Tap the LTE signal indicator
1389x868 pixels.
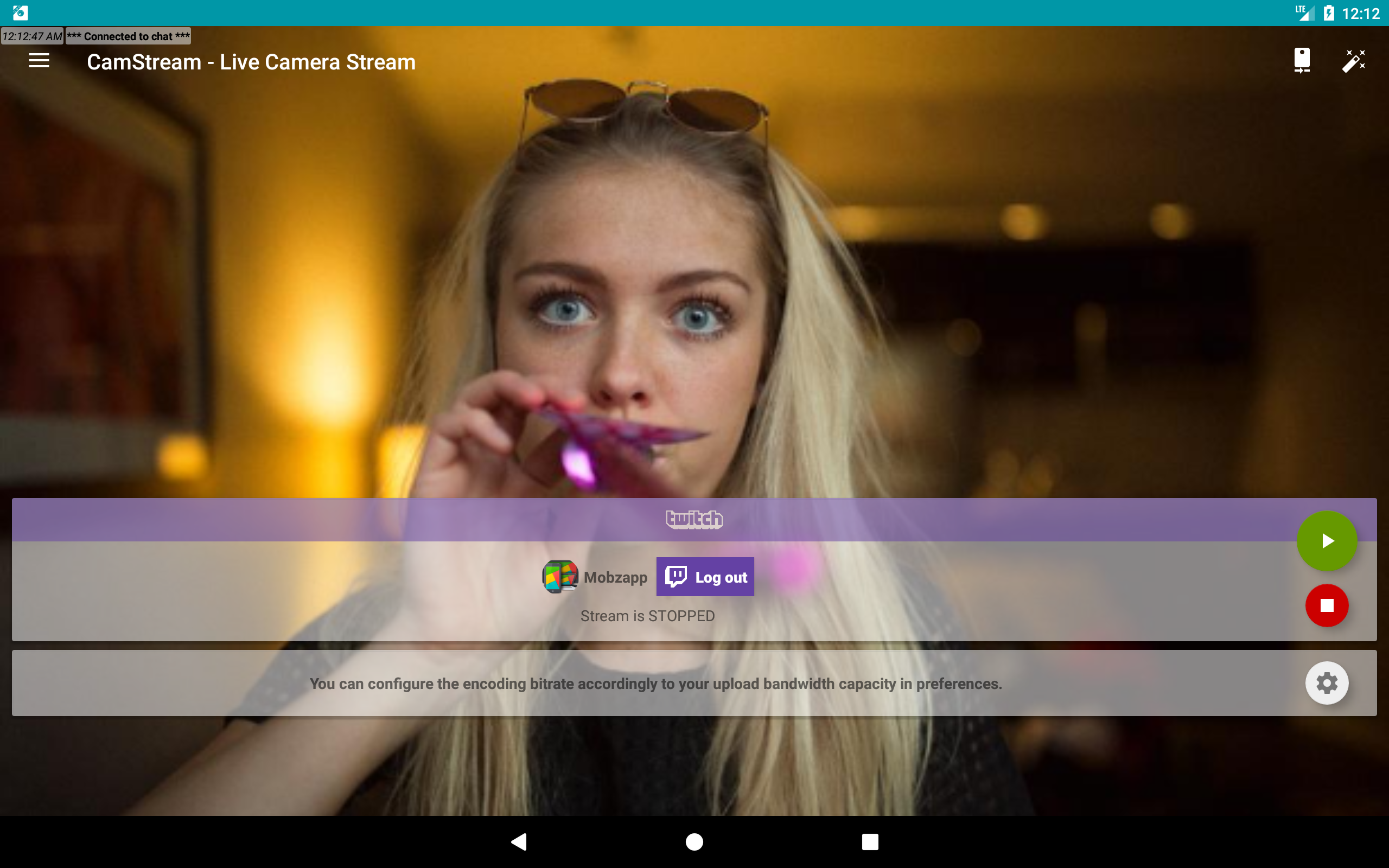click(1303, 12)
